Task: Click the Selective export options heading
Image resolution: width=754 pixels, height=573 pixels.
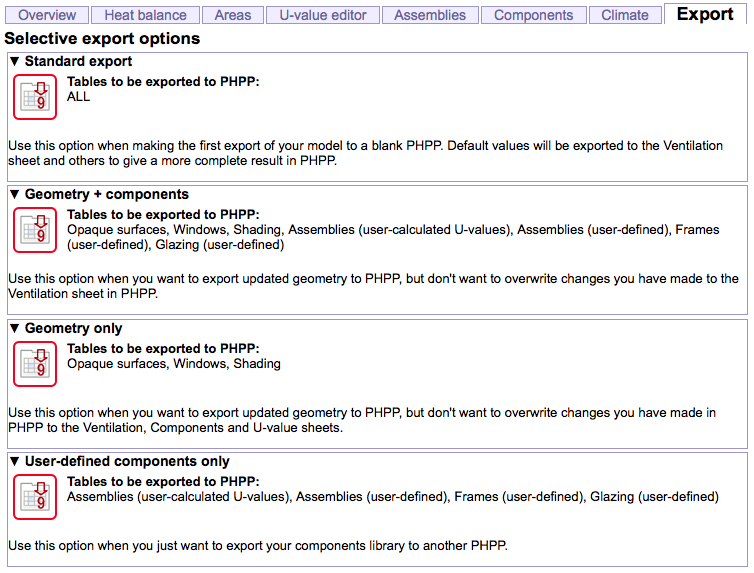Action: point(102,39)
